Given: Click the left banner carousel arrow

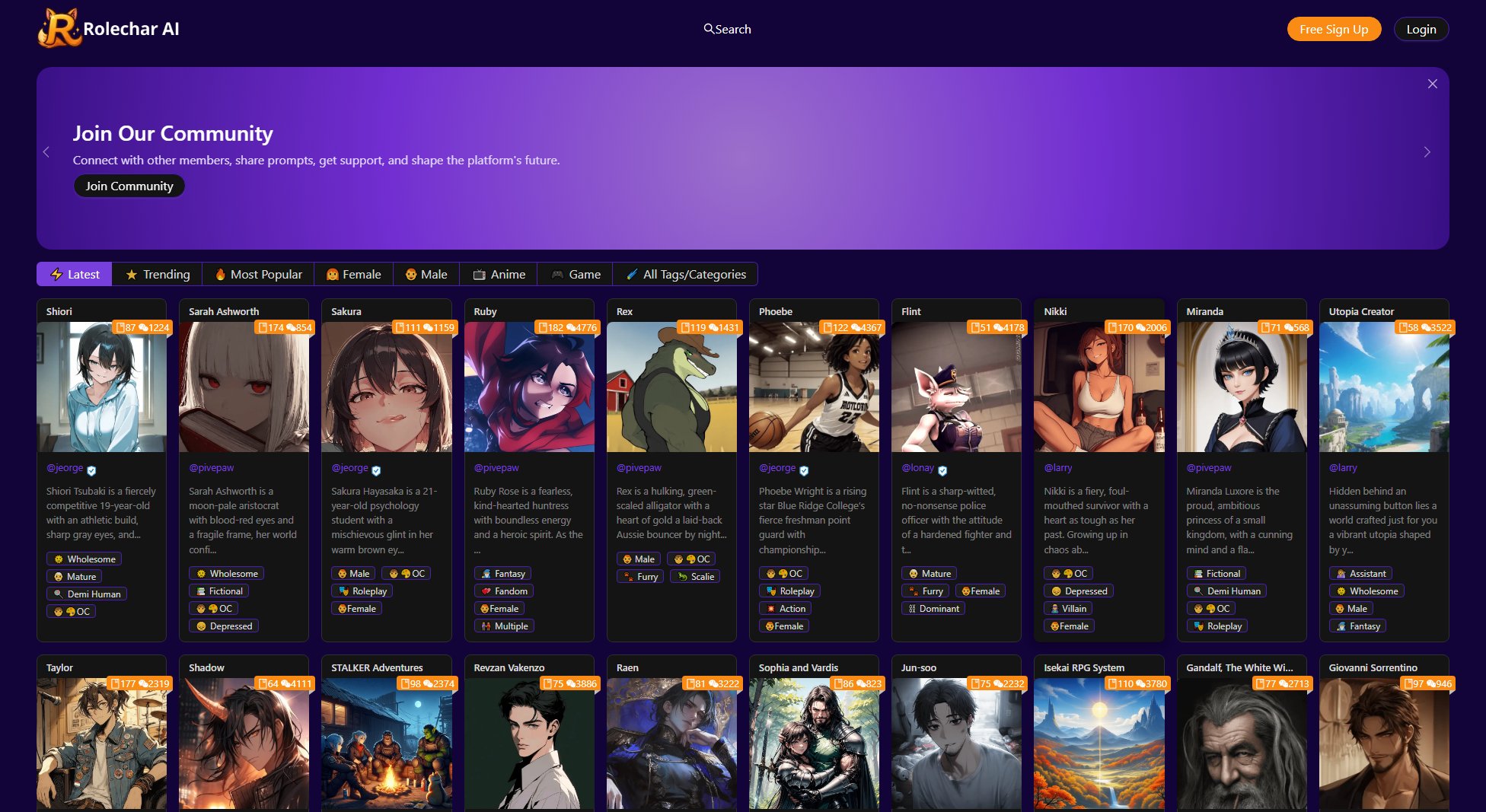Looking at the screenshot, I should tap(46, 152).
